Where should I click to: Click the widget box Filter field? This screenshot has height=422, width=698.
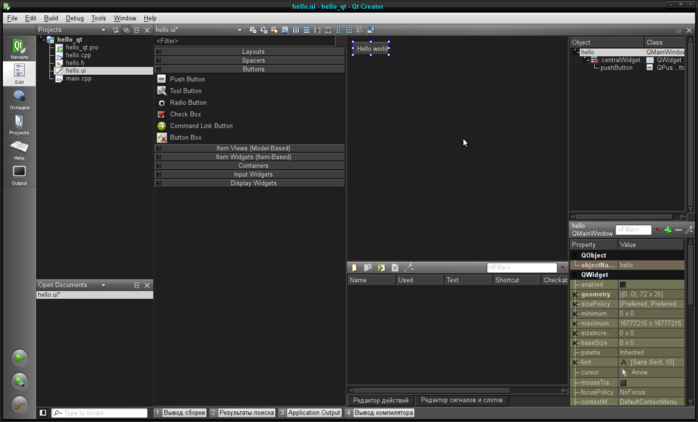[x=245, y=41]
